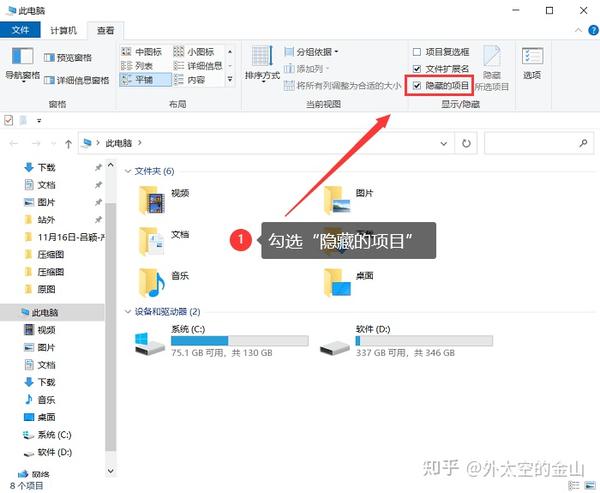Select 列表 list layout
600x493 pixels.
pos(137,66)
